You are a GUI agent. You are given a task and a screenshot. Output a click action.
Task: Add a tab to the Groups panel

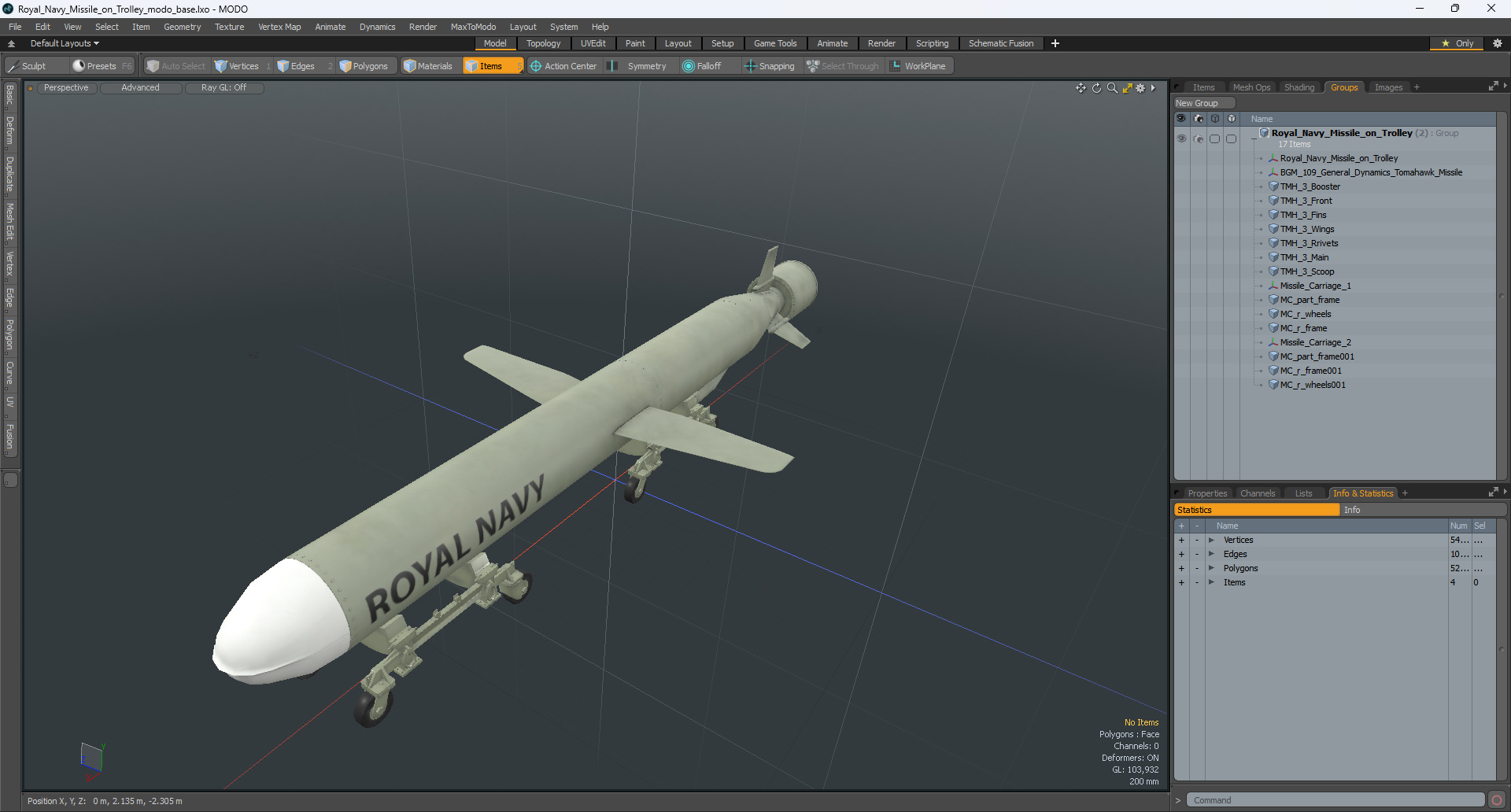(1417, 87)
